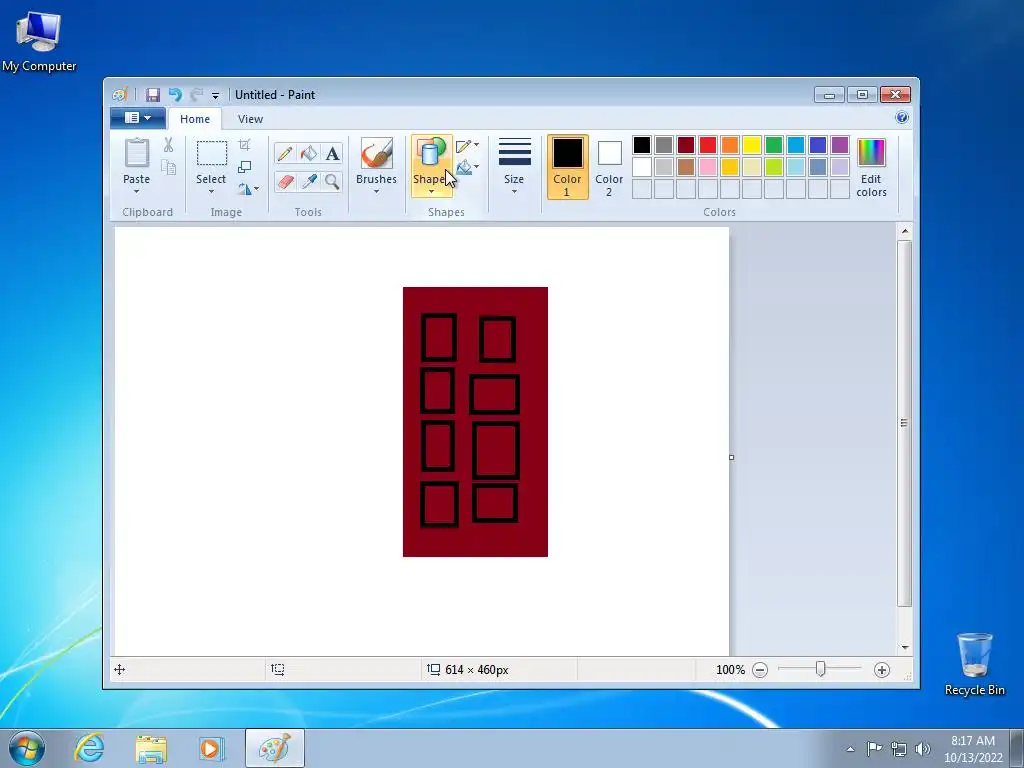Expand the Paste dropdown arrow
The height and width of the screenshot is (768, 1024).
[x=136, y=191]
